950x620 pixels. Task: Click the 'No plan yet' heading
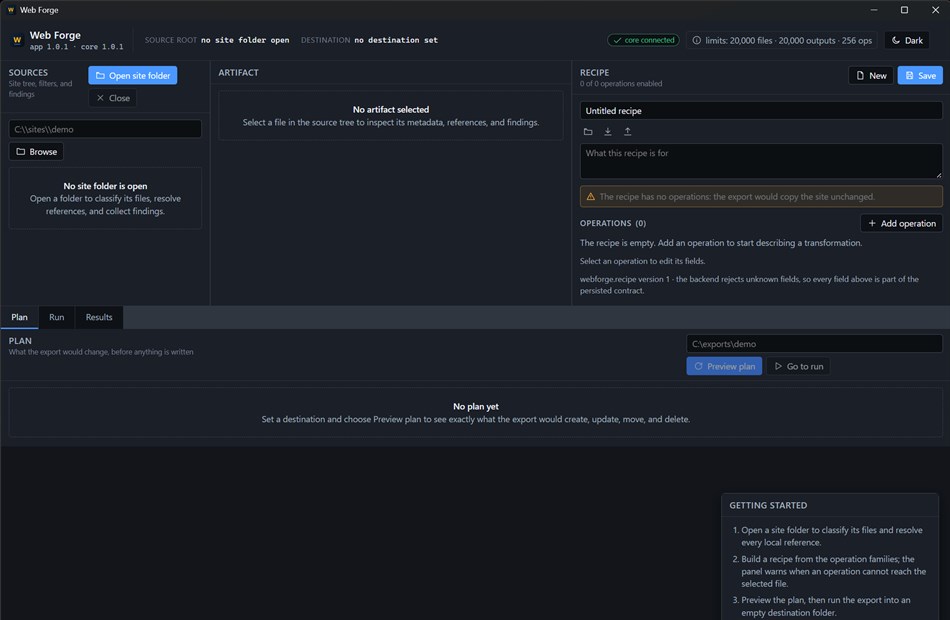(x=476, y=406)
